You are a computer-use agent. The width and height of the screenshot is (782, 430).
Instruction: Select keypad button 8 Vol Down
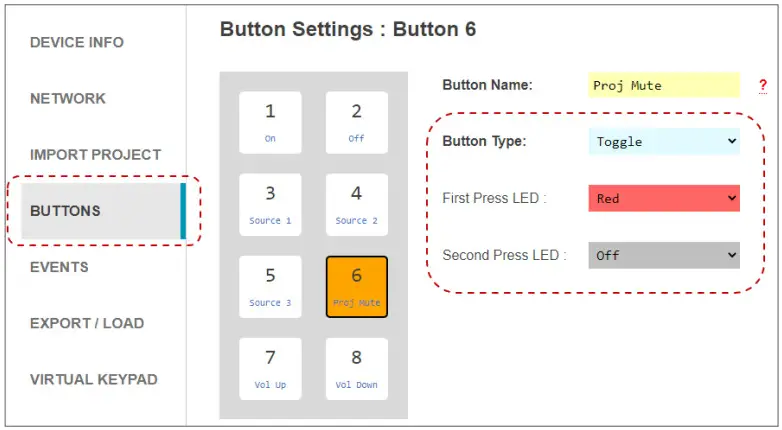[356, 369]
